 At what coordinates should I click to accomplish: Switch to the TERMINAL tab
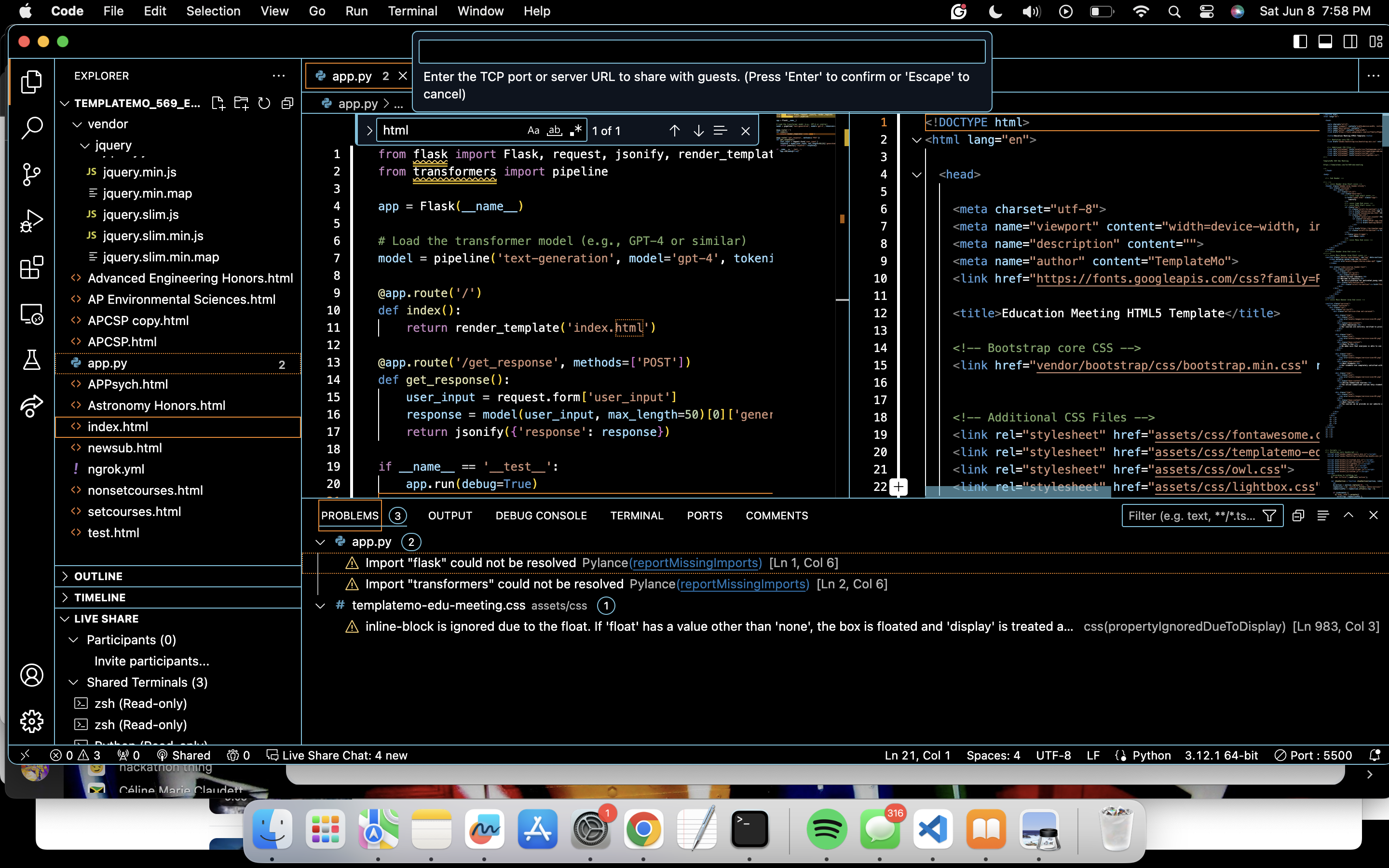637,515
